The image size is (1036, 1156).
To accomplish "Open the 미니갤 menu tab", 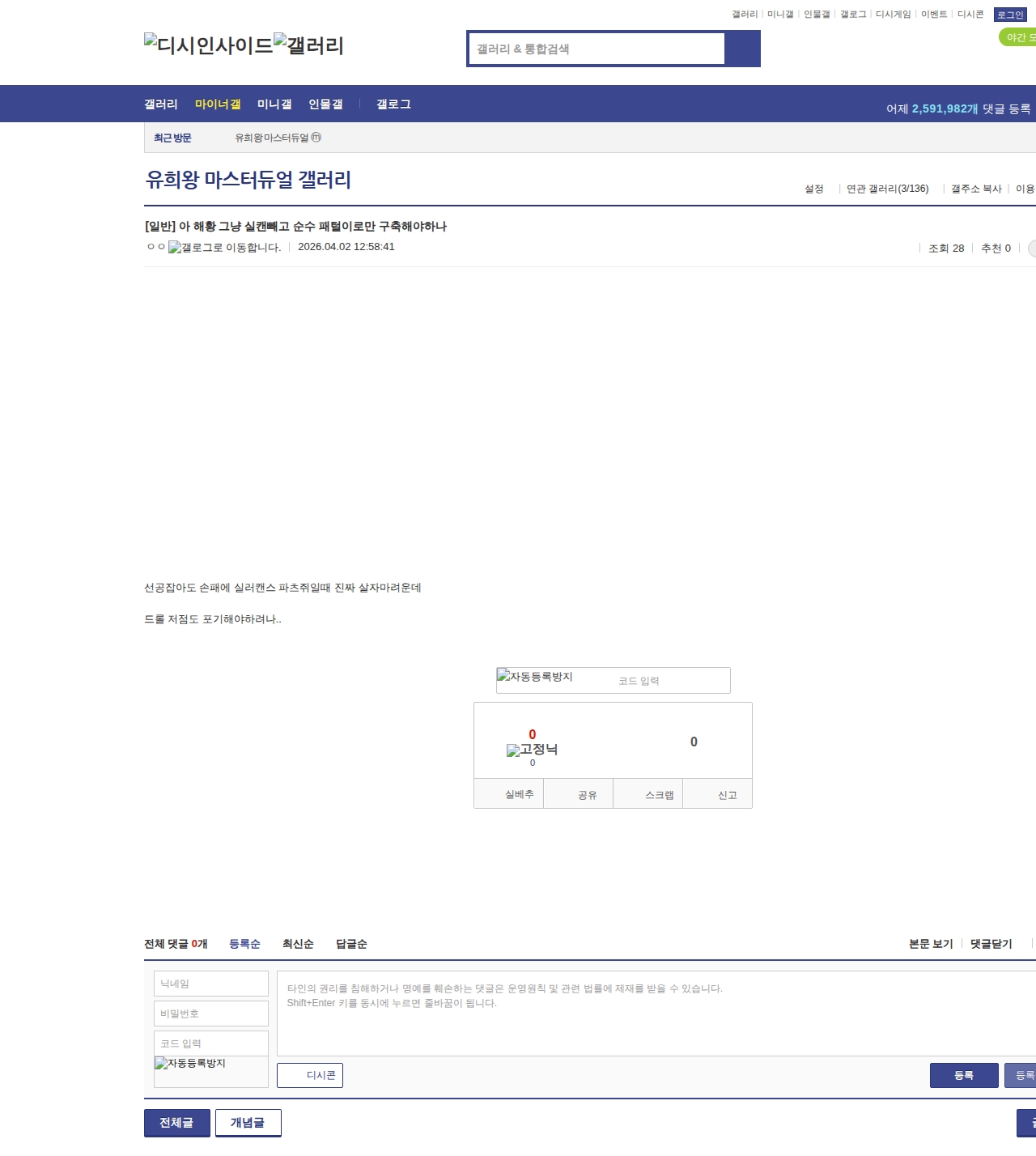I will (274, 104).
